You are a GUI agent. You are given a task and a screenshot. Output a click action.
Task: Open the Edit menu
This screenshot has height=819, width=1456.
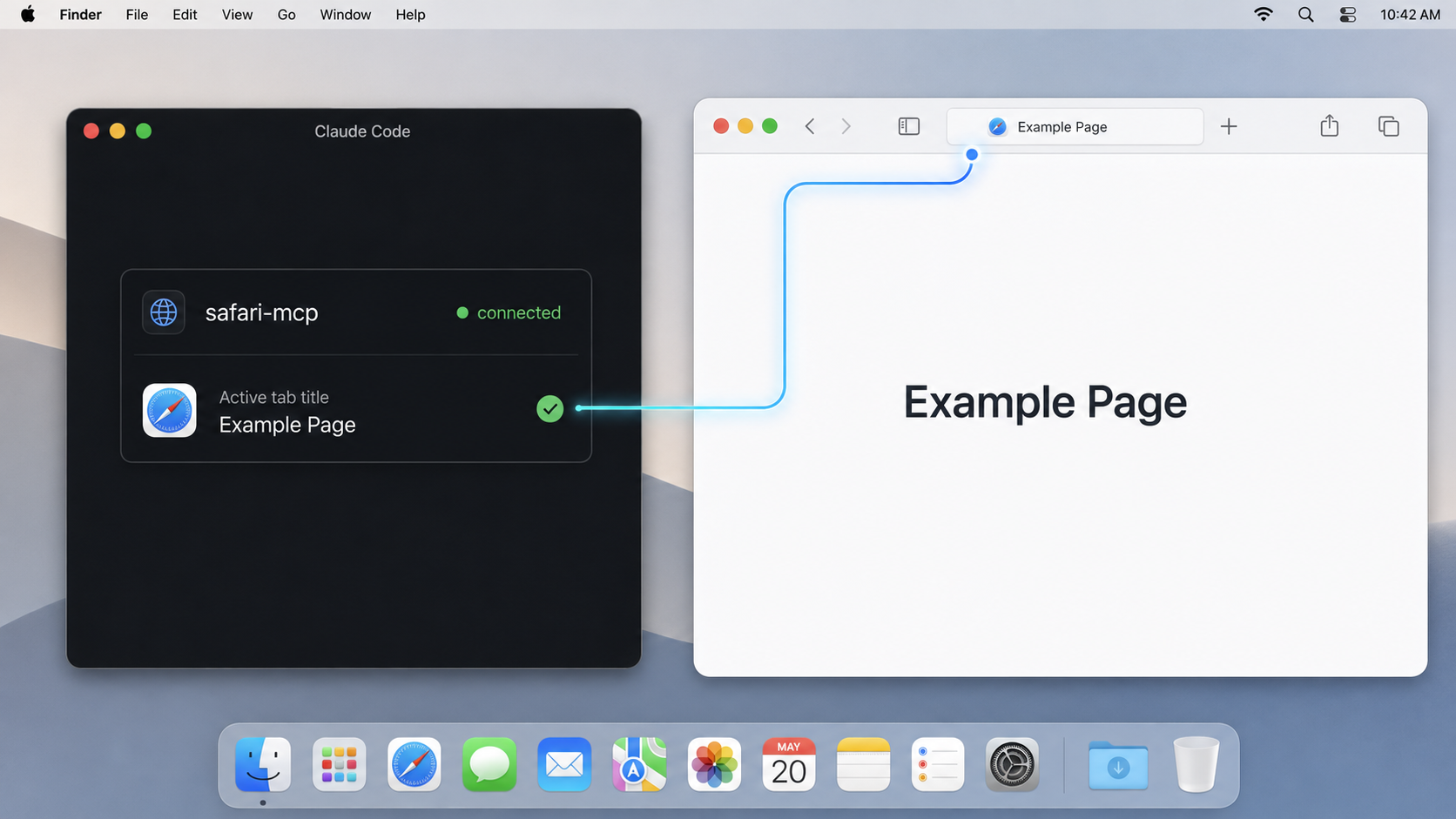tap(185, 15)
